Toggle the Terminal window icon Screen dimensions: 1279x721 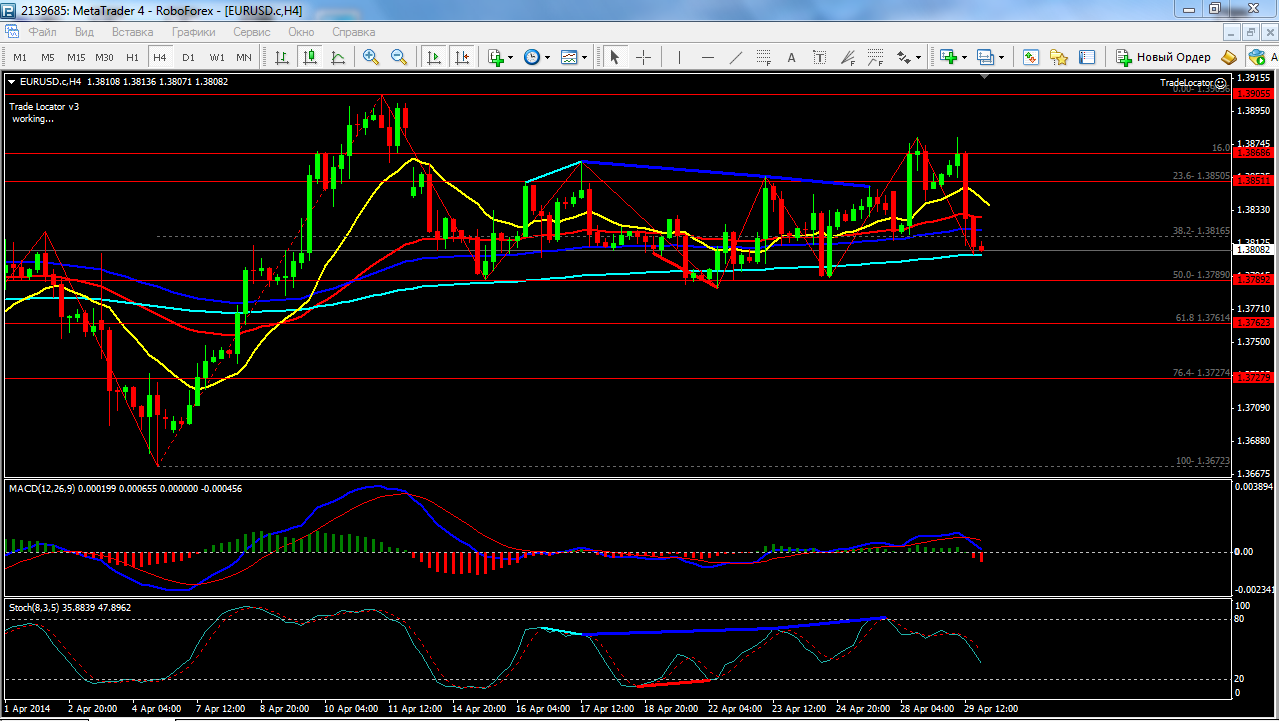(1087, 57)
